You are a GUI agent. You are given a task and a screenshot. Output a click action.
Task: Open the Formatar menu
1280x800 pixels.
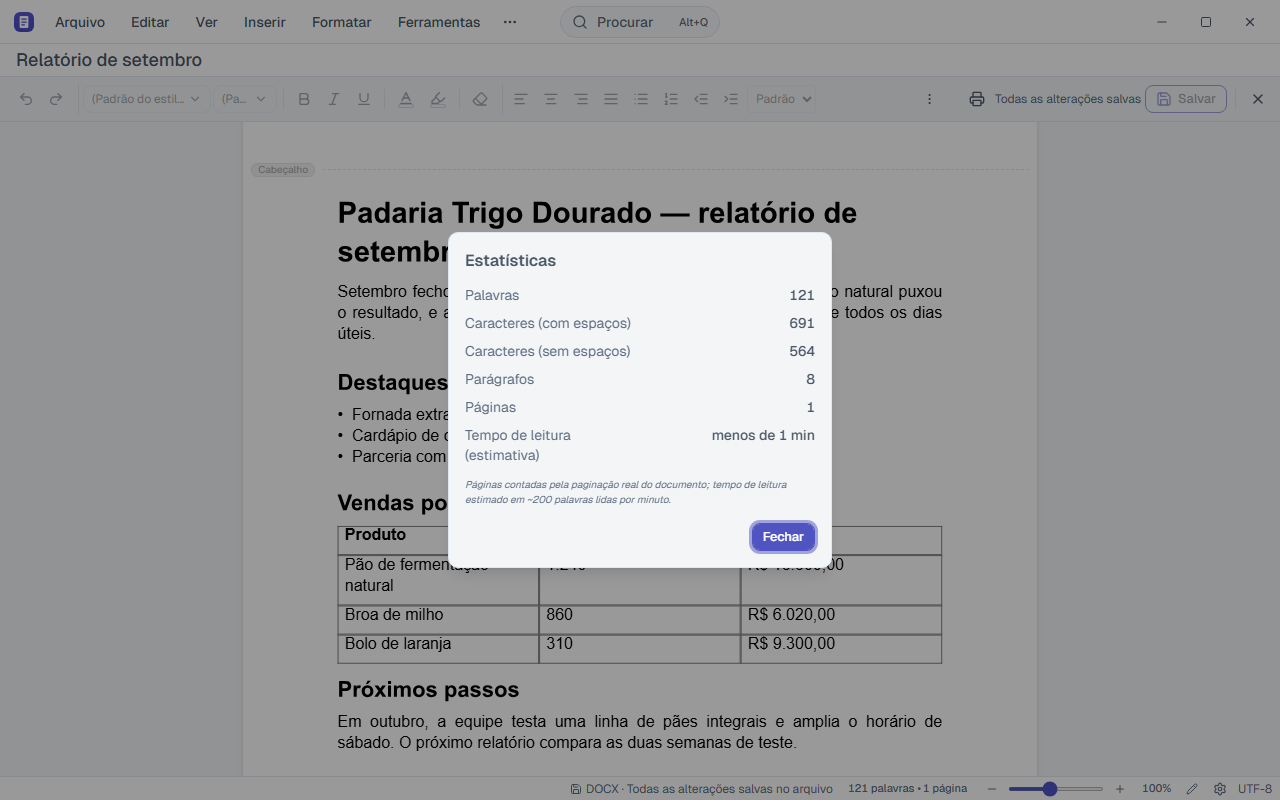(x=342, y=22)
